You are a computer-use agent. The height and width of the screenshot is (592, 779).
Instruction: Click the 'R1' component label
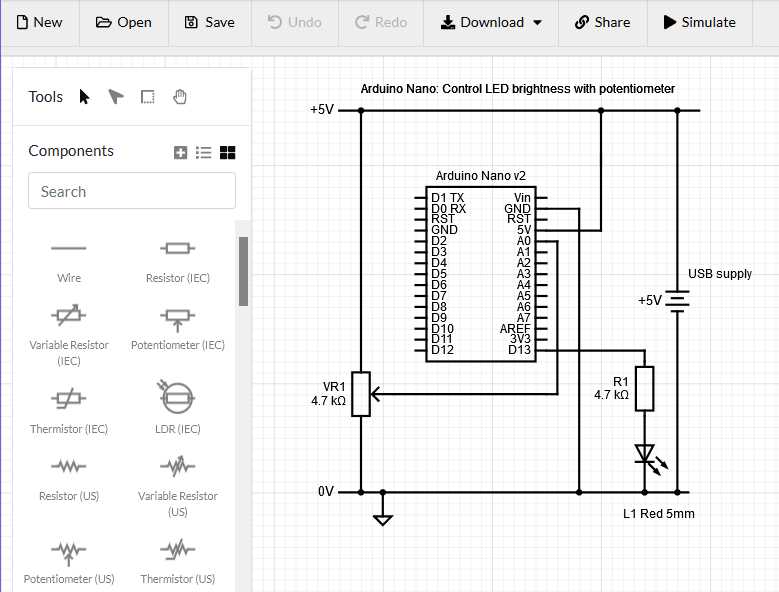621,381
